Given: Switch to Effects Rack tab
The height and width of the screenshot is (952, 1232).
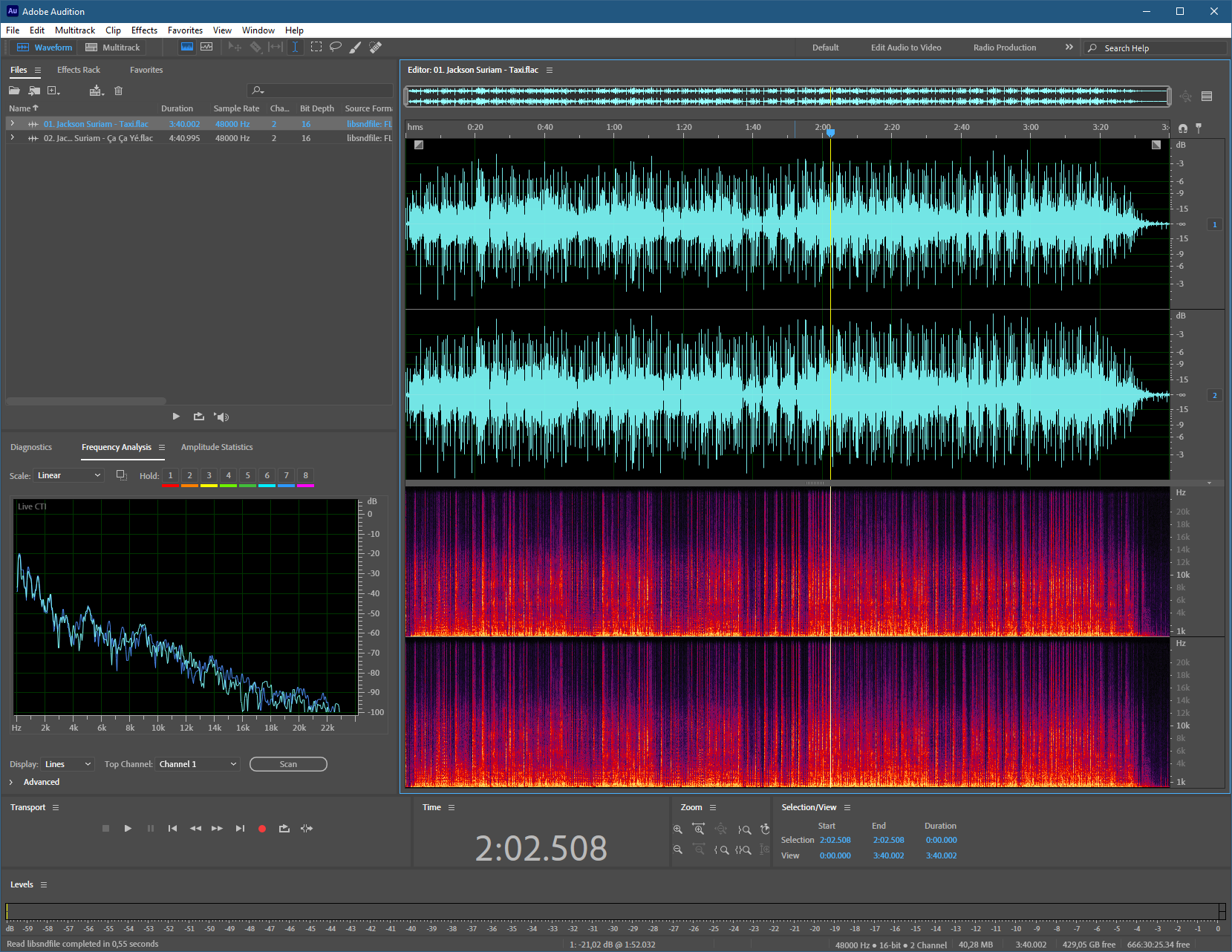Looking at the screenshot, I should click(79, 70).
